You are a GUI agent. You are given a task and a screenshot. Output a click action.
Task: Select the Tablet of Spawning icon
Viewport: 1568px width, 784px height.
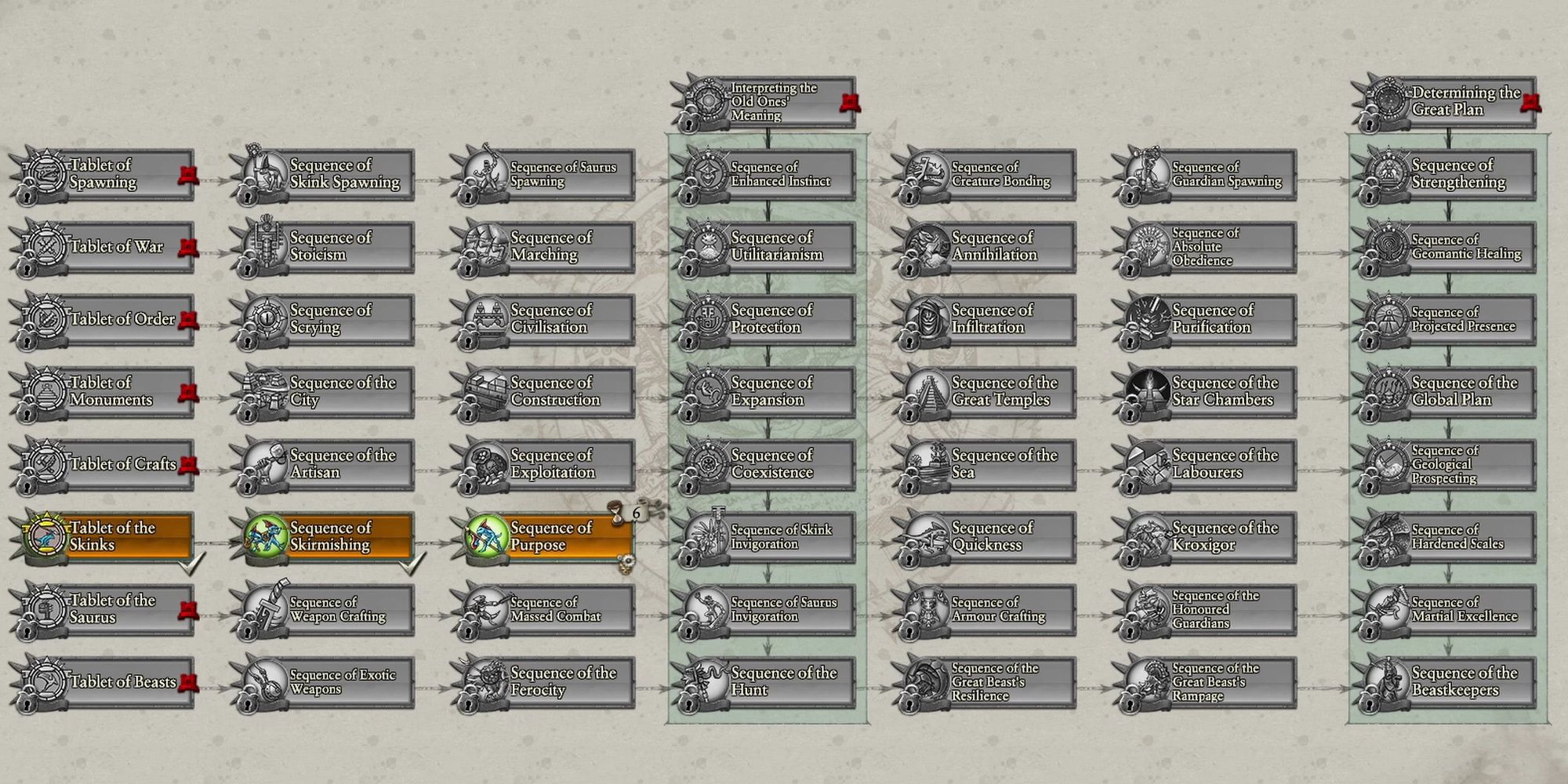pos(45,172)
